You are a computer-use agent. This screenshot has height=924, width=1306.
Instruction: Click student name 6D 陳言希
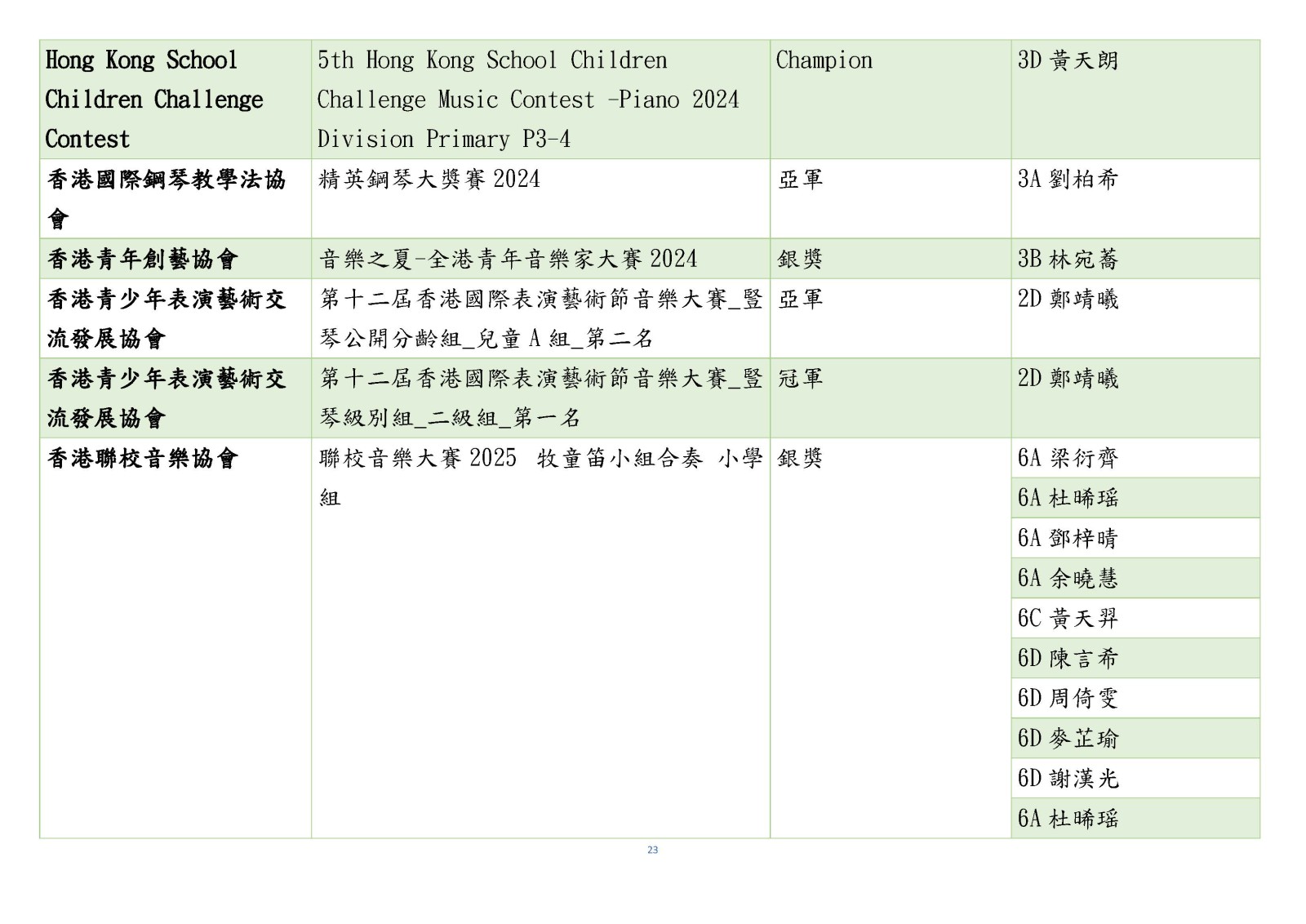coord(1067,659)
